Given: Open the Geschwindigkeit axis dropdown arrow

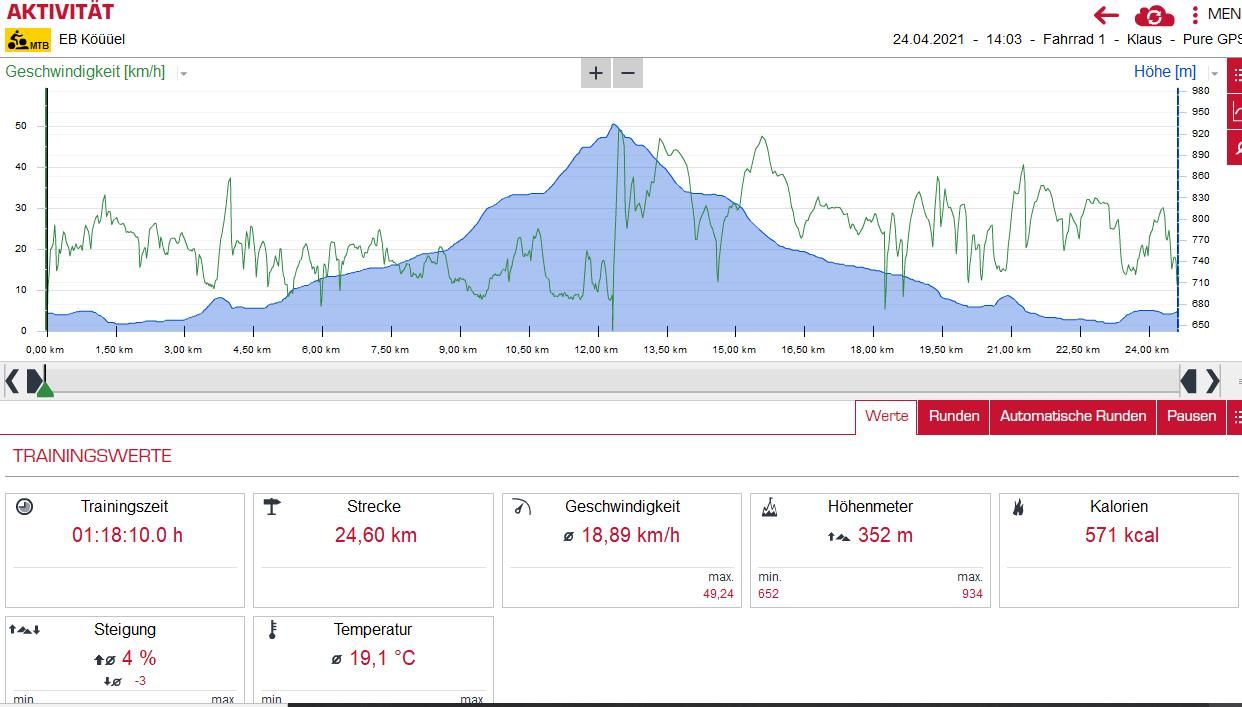Looking at the screenshot, I should [x=183, y=73].
